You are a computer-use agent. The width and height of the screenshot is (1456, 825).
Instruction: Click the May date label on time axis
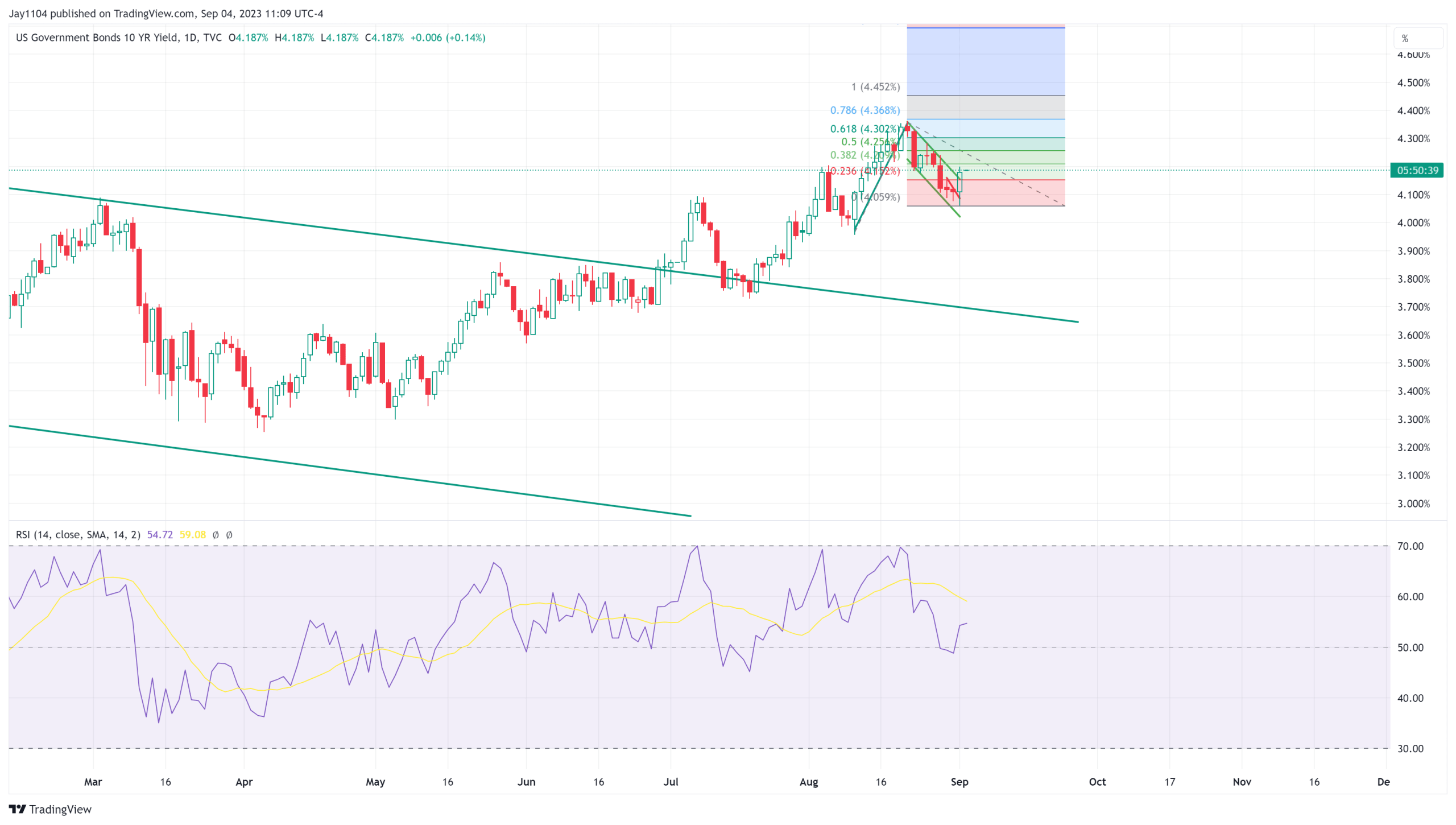point(375,782)
